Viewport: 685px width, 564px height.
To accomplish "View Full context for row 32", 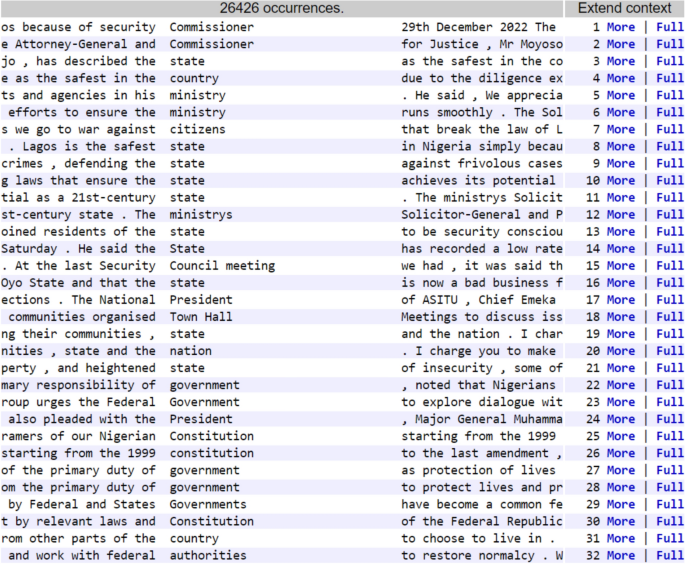I will tap(670, 555).
